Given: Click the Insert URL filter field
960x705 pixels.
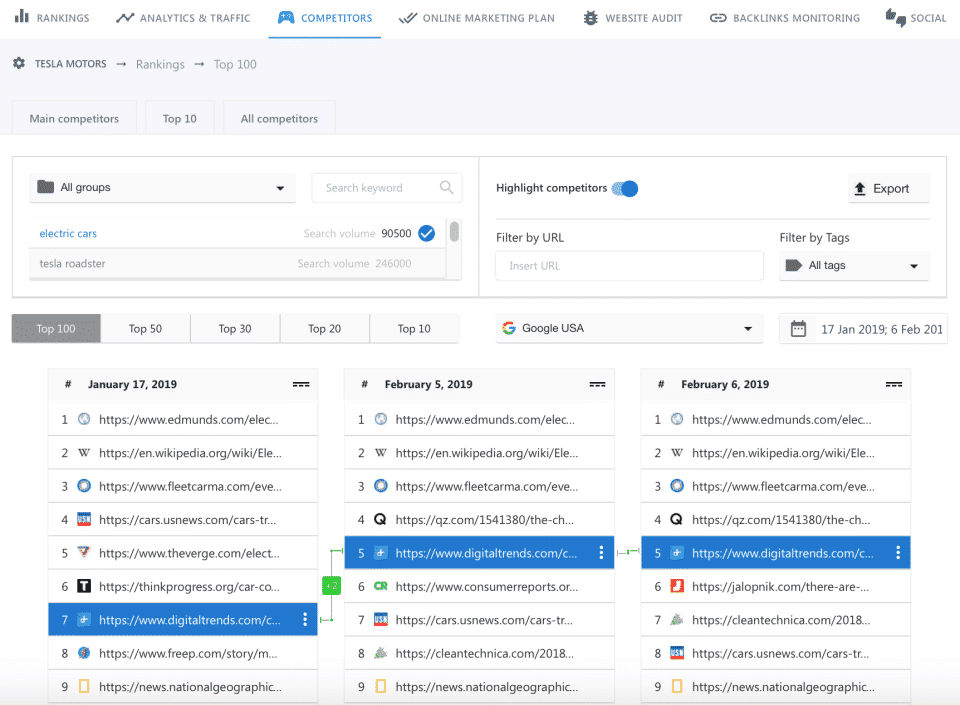Looking at the screenshot, I should (629, 266).
